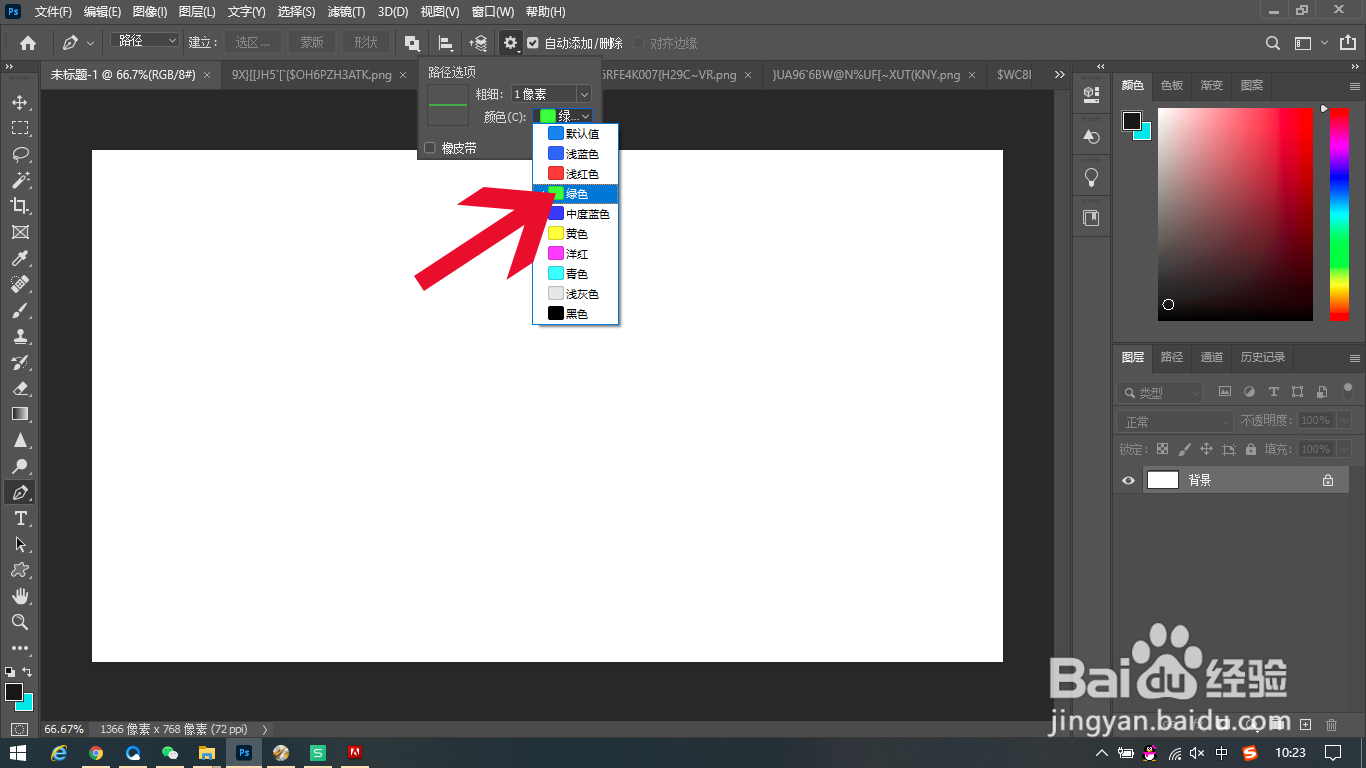Click the 选区… button
Image resolution: width=1366 pixels, height=768 pixels.
point(253,42)
